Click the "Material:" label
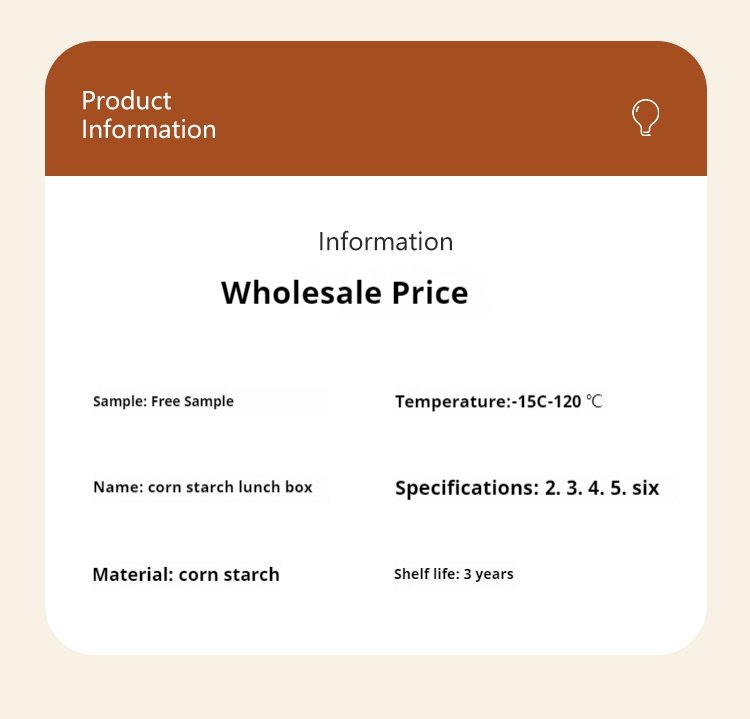Image resolution: width=750 pixels, height=719 pixels. (x=133, y=575)
